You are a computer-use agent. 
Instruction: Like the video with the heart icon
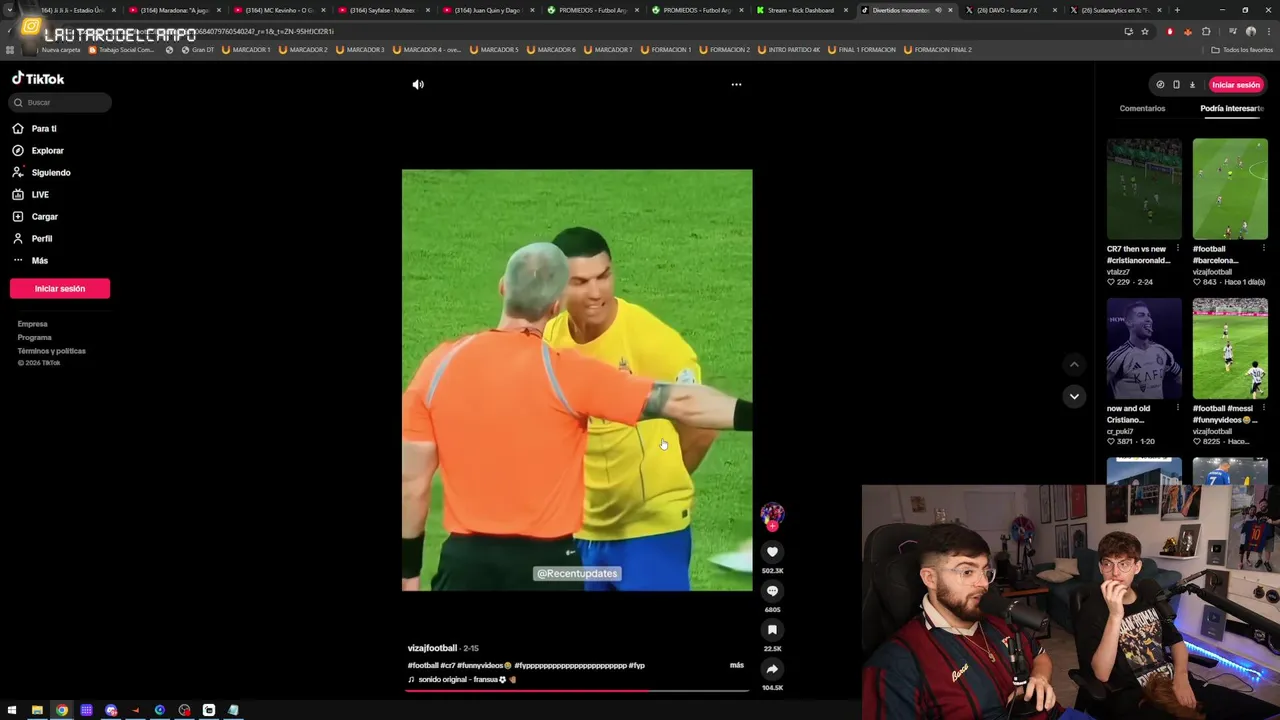[772, 552]
